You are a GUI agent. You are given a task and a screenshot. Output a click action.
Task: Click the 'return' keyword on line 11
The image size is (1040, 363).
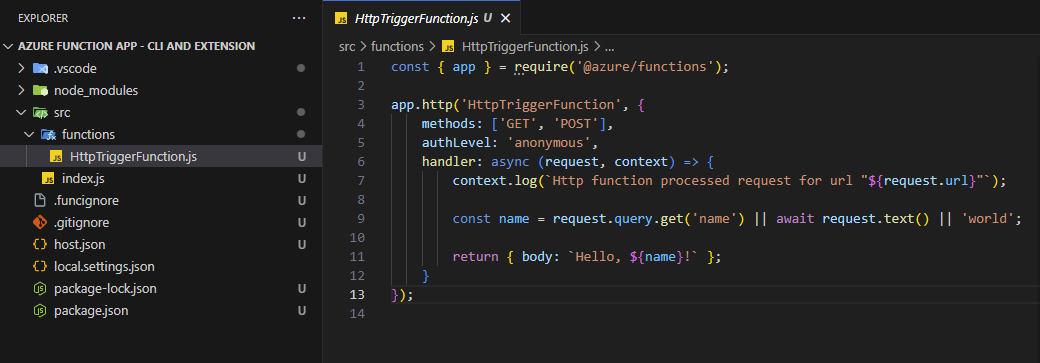tap(476, 257)
